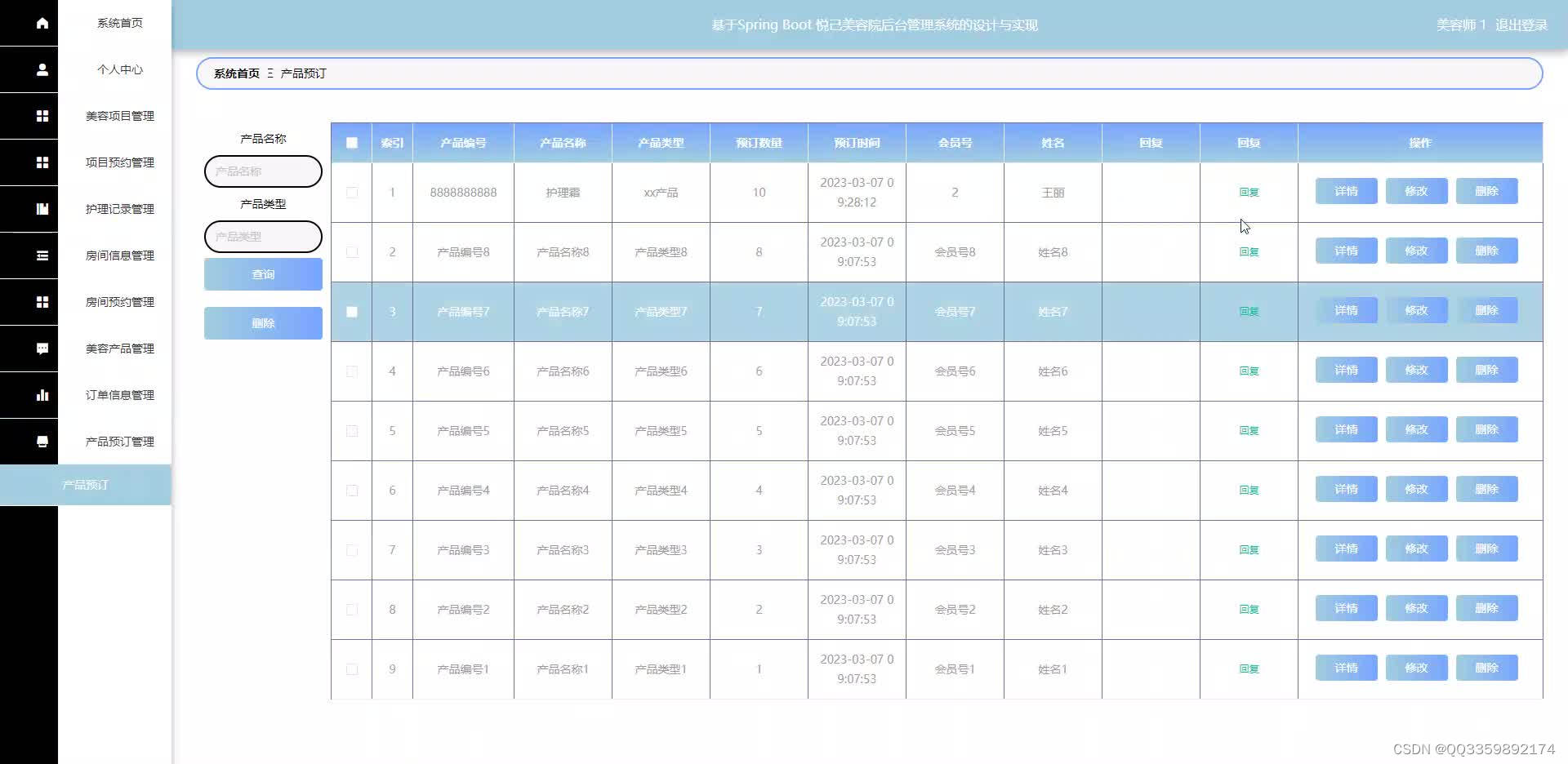Click 修改 for row 产品名称1
1568x764 pixels.
1416,668
